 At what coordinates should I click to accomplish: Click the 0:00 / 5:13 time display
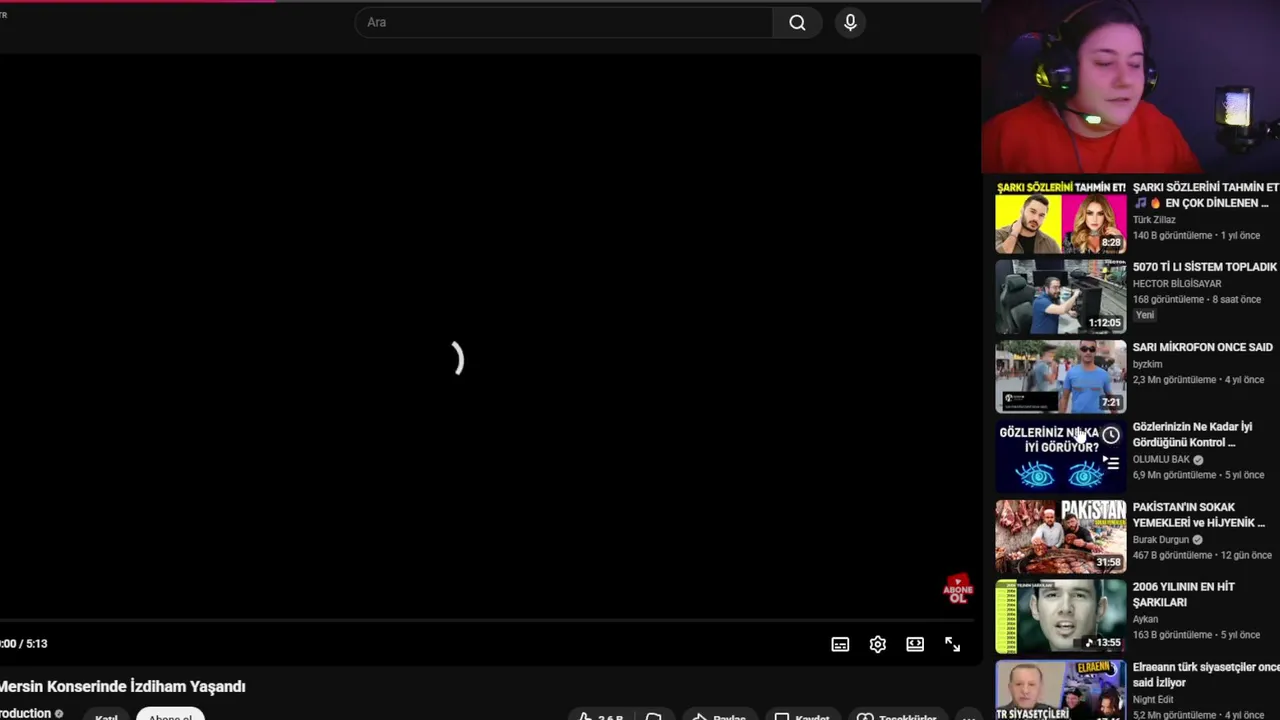[x=24, y=644]
